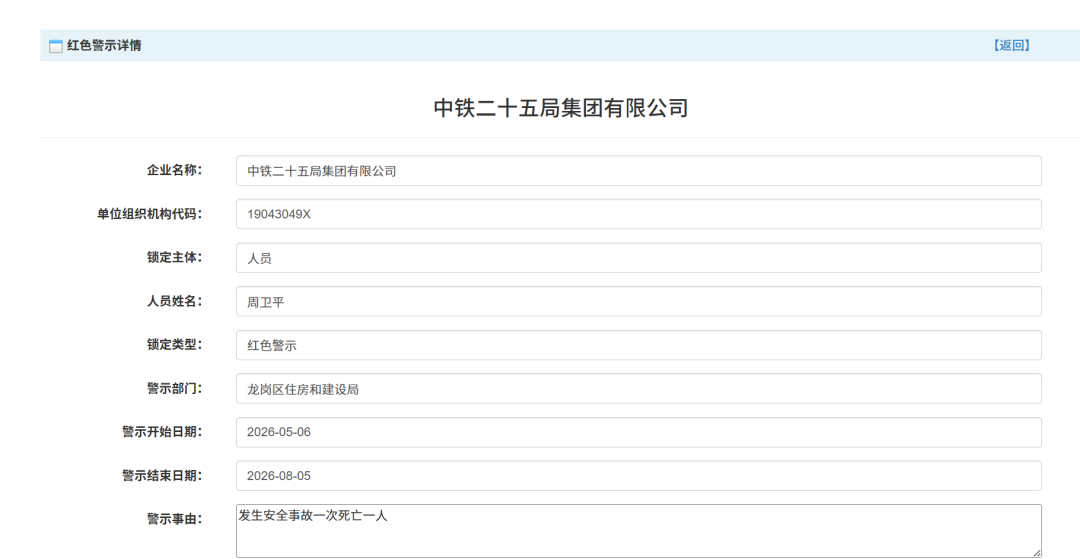Image resolution: width=1080 pixels, height=559 pixels.
Task: Click the 人员姓名 label
Action: (175, 302)
